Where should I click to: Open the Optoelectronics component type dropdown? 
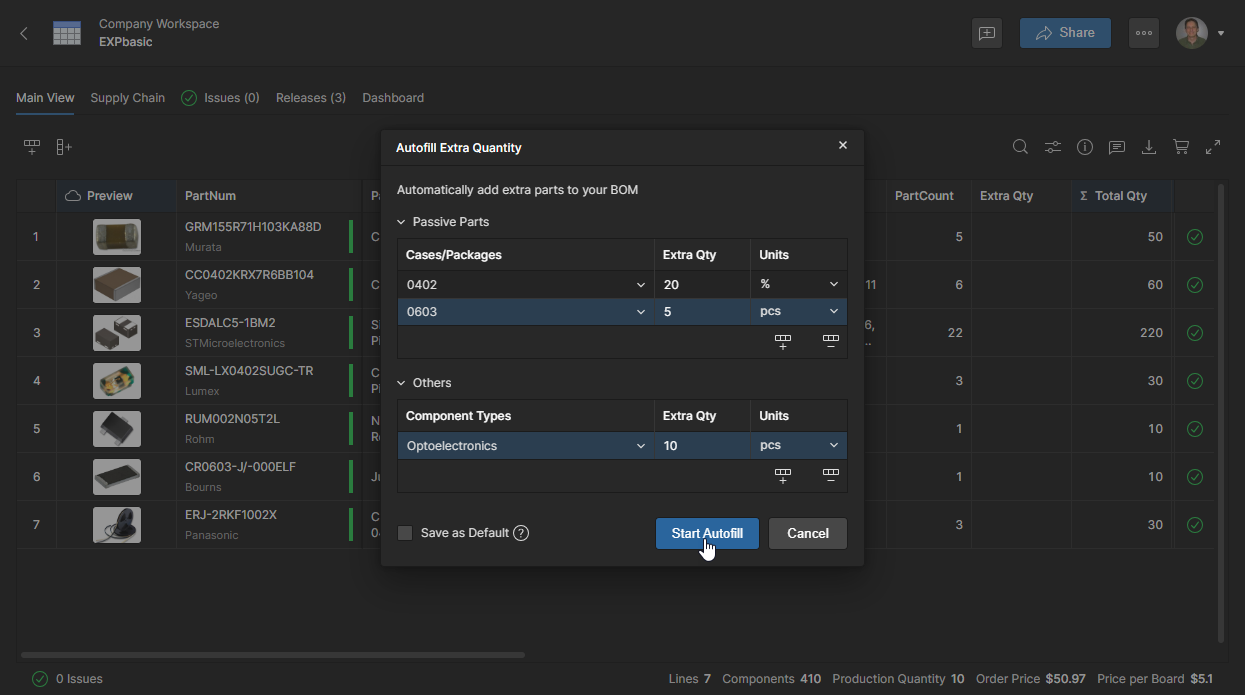click(640, 446)
